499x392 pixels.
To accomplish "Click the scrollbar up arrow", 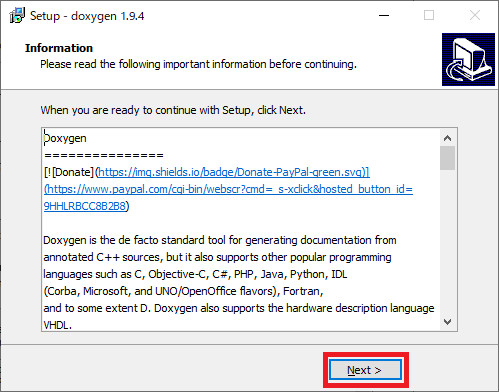I will [447, 138].
